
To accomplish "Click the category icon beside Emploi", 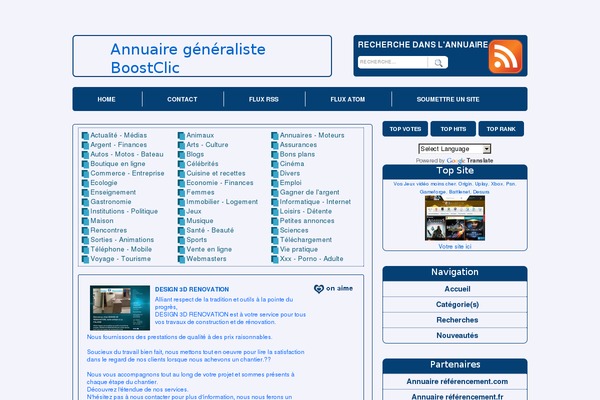I will click(x=275, y=183).
